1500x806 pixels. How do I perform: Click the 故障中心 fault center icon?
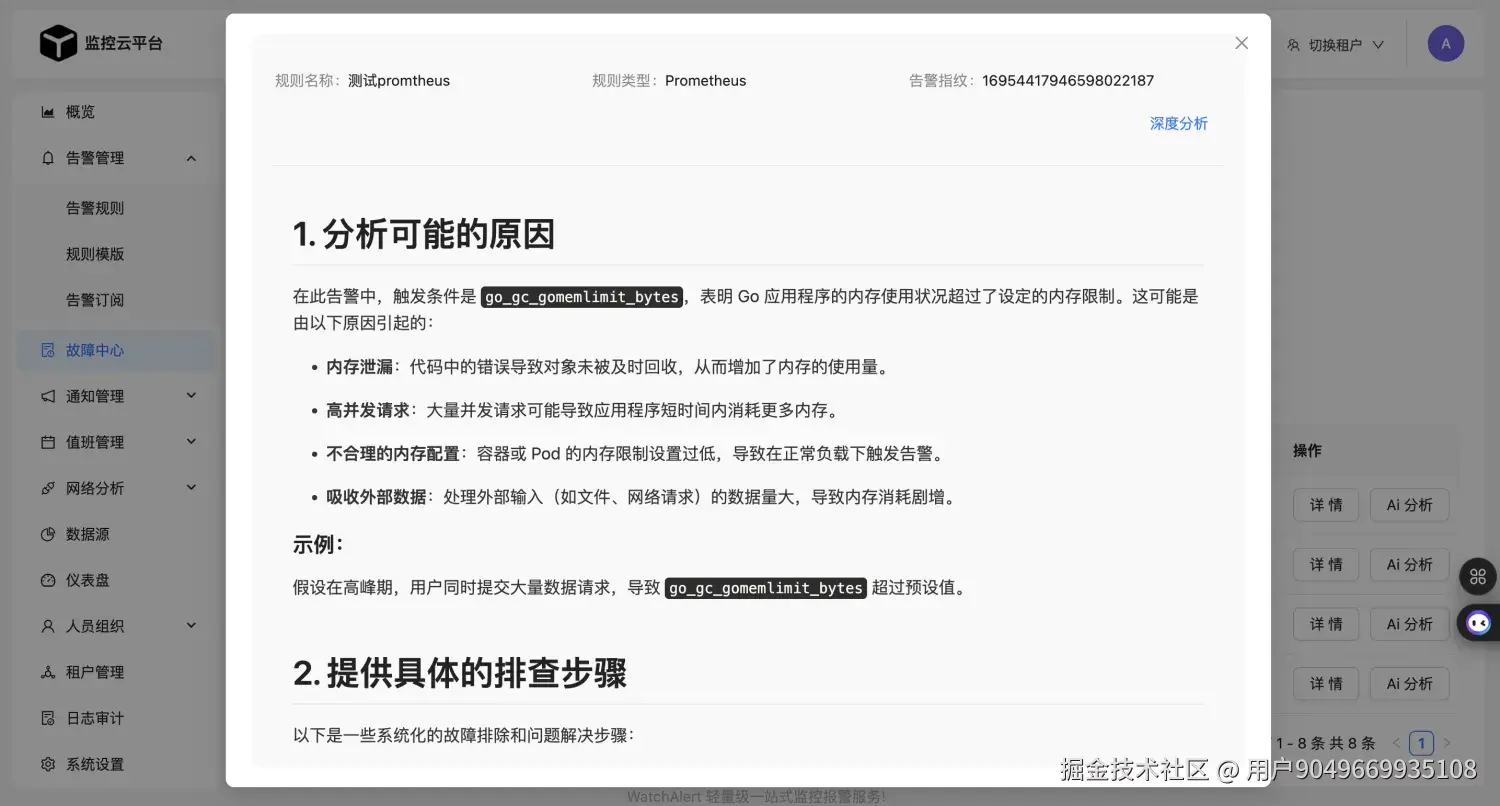(x=47, y=350)
